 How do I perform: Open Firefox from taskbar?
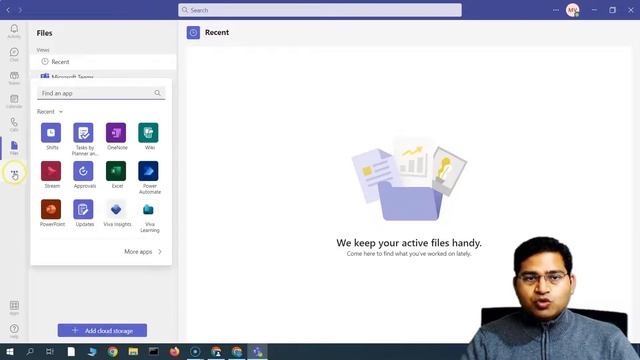(x=175, y=352)
